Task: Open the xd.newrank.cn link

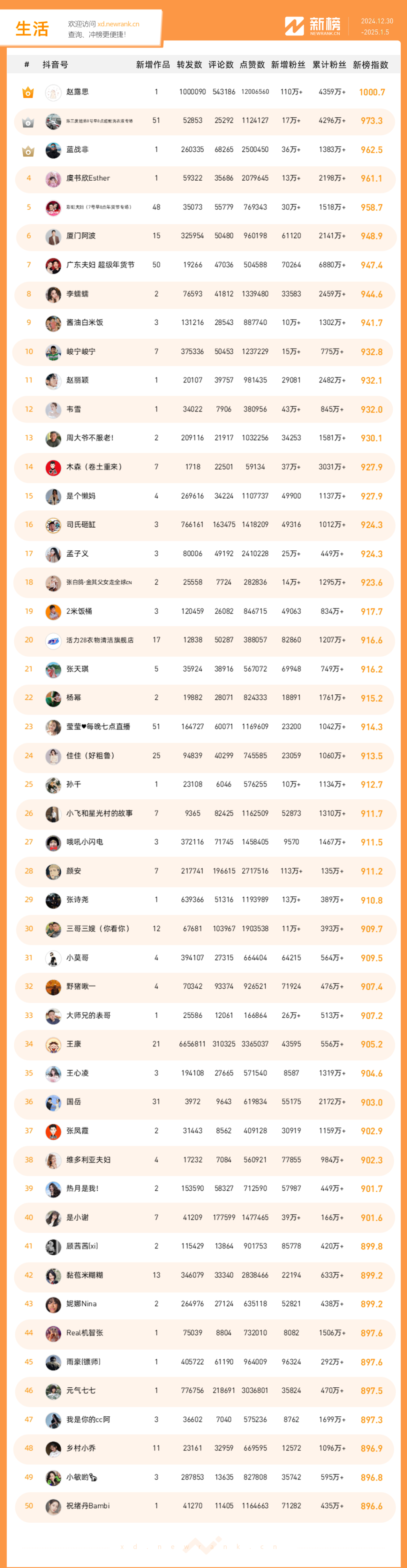Action: click(x=118, y=25)
